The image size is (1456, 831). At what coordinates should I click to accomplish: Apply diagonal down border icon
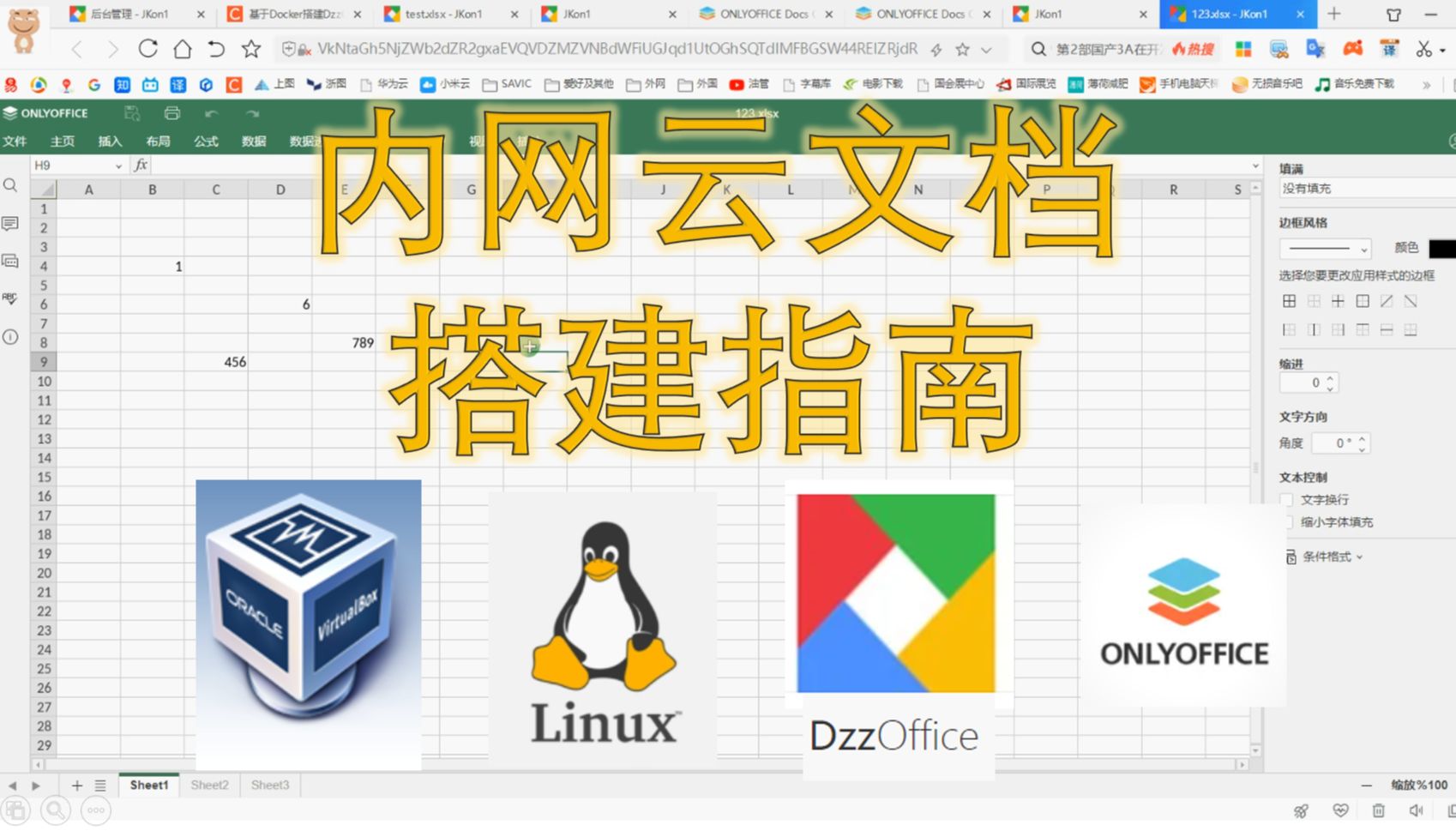[x=1411, y=301]
